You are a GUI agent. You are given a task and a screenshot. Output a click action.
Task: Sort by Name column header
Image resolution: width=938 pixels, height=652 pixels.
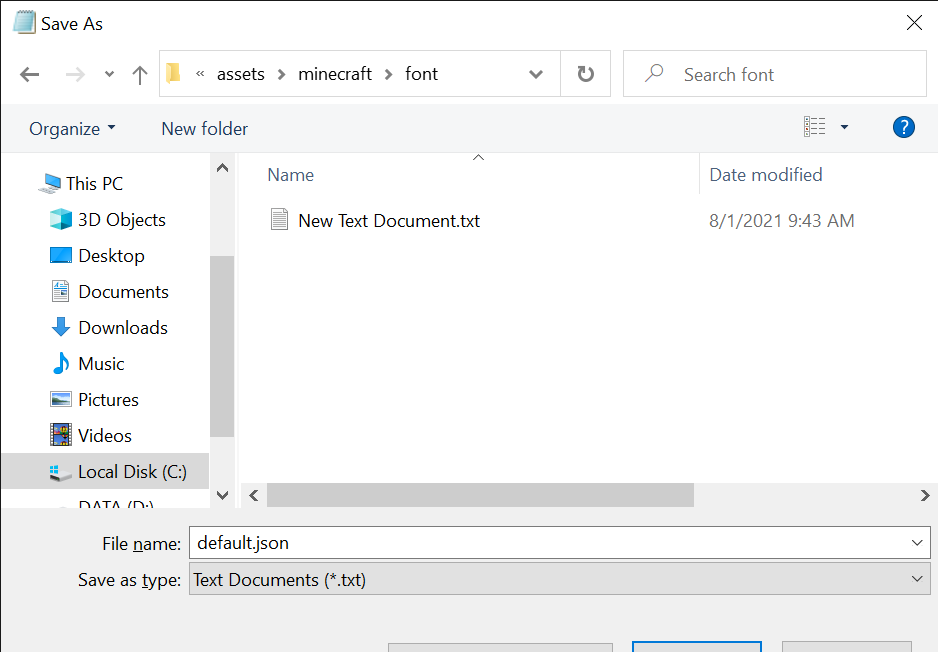tap(290, 175)
